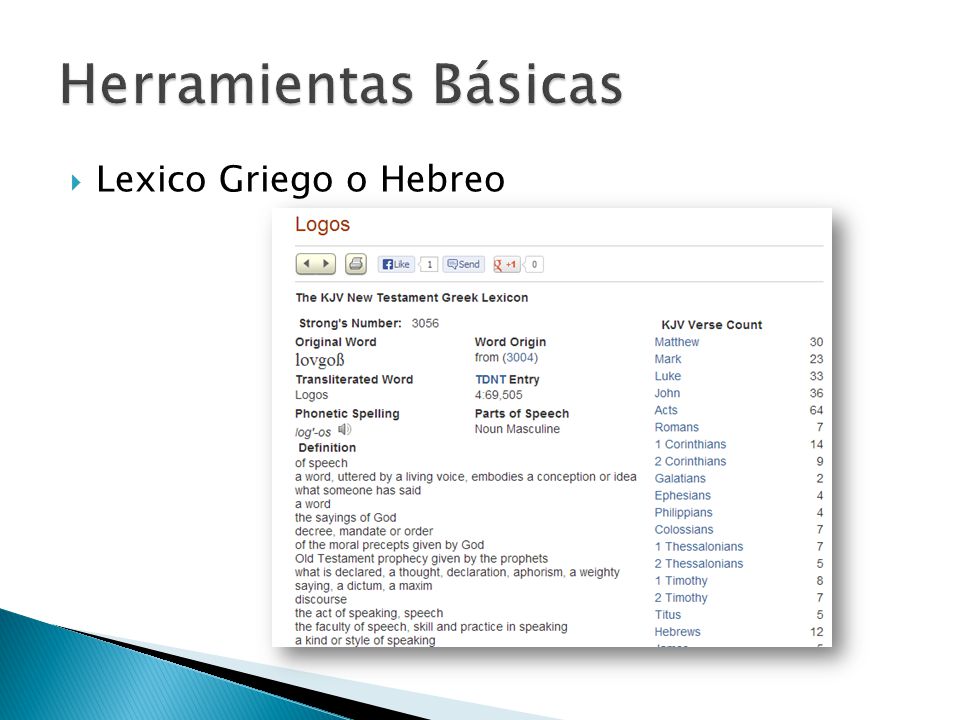This screenshot has height=720, width=960.
Task: Open the 1 Thessalonians verse link
Action: pos(699,547)
